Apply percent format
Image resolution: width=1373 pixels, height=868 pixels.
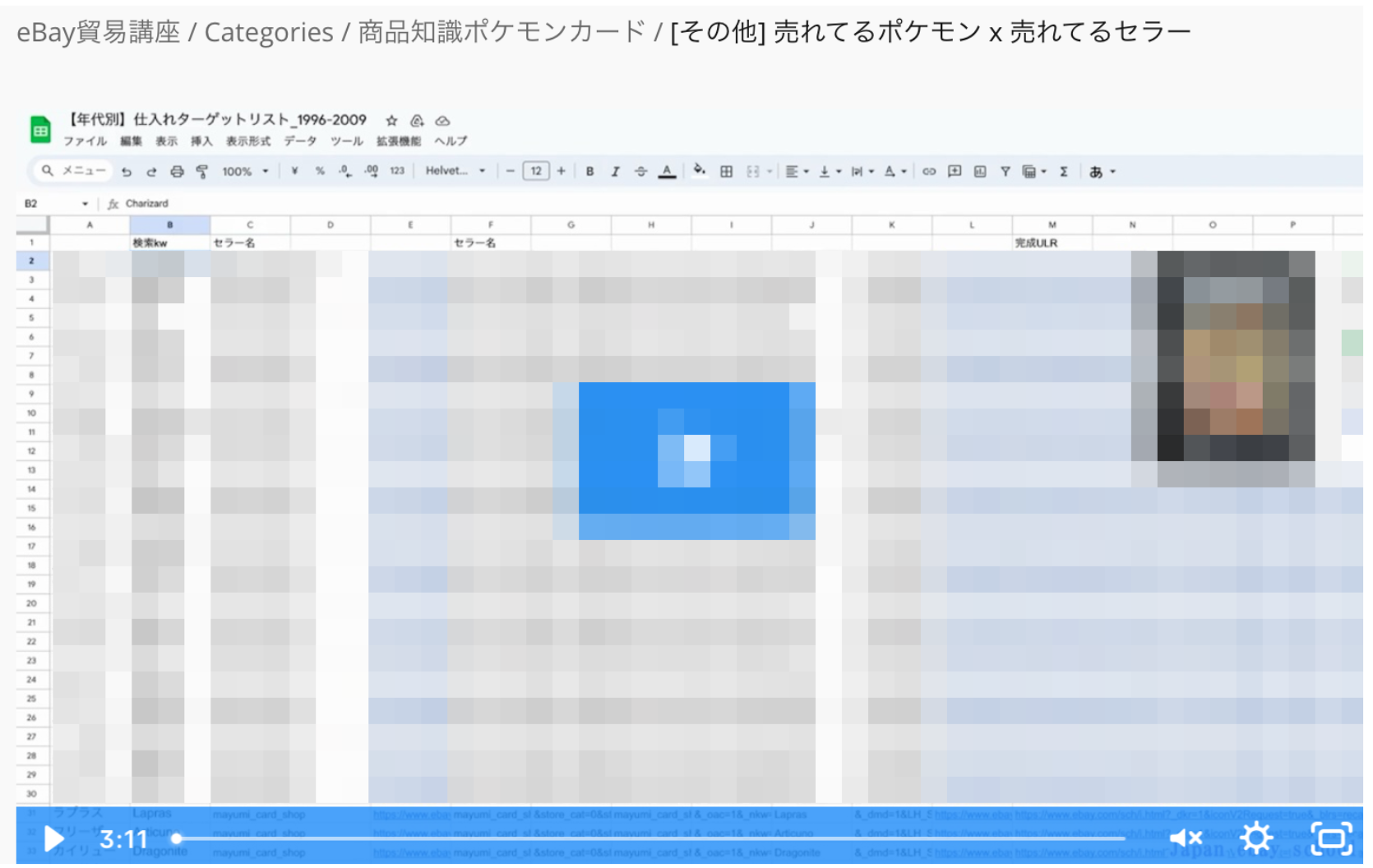tap(320, 171)
